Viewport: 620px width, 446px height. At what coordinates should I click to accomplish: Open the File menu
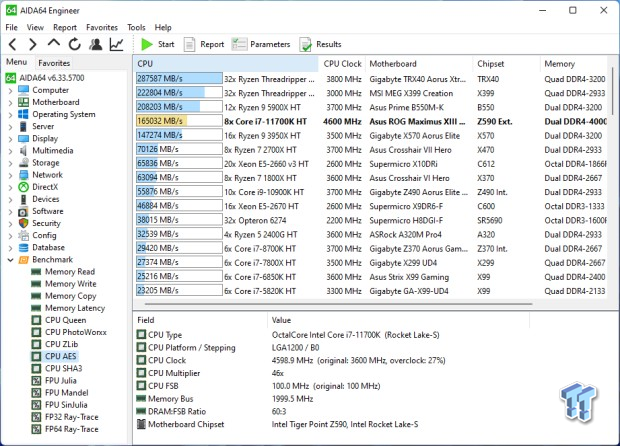pos(11,27)
